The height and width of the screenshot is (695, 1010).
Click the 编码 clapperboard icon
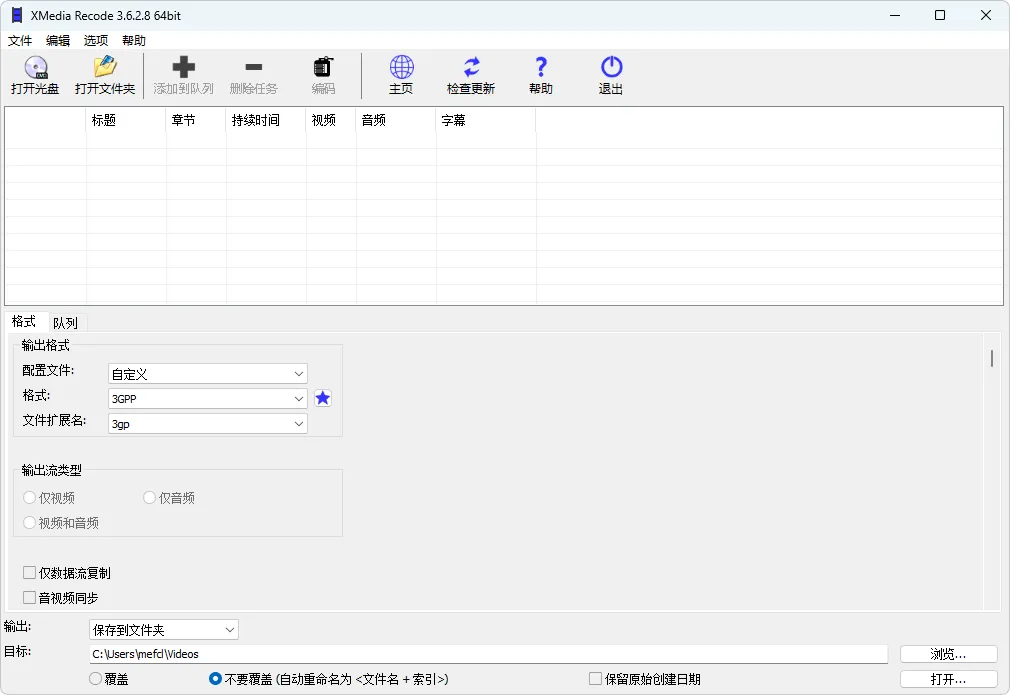[x=323, y=67]
